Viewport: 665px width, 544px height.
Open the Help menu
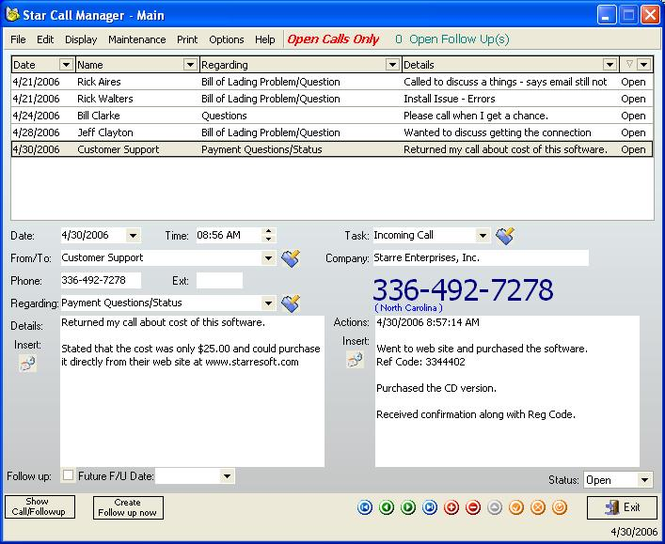pyautogui.click(x=265, y=39)
